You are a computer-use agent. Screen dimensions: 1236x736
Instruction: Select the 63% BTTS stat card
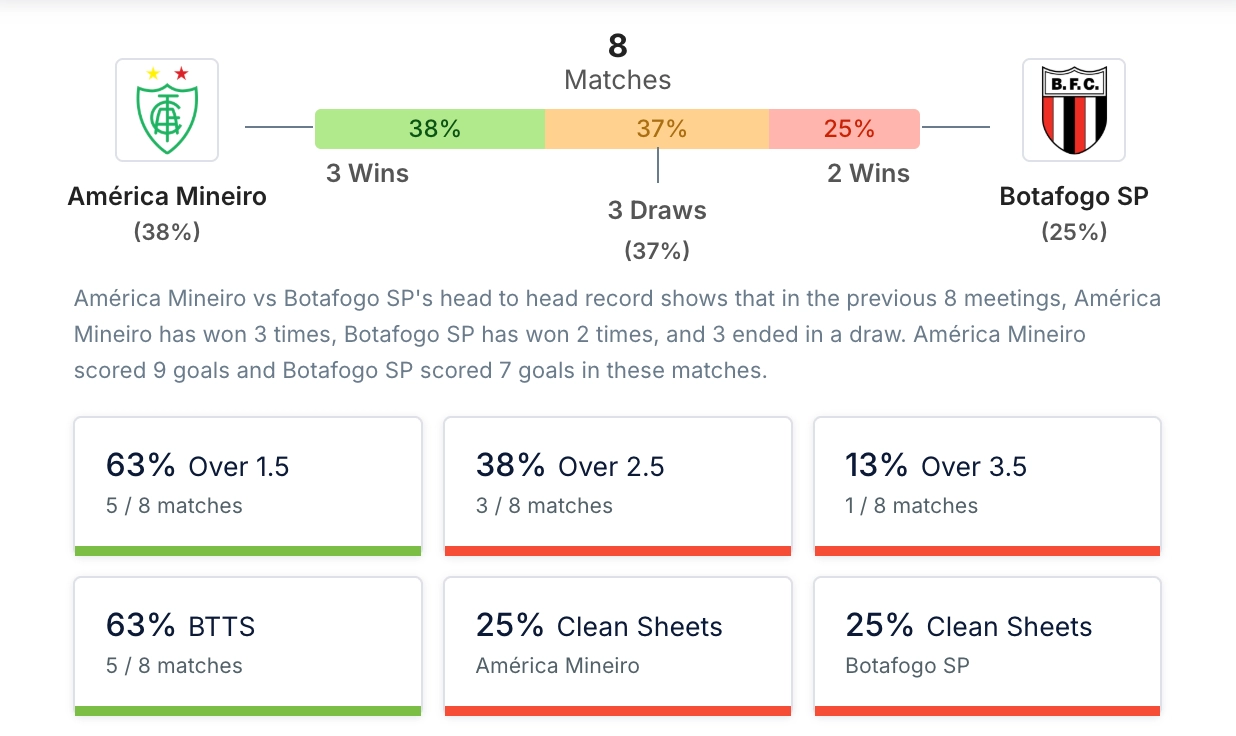[248, 643]
